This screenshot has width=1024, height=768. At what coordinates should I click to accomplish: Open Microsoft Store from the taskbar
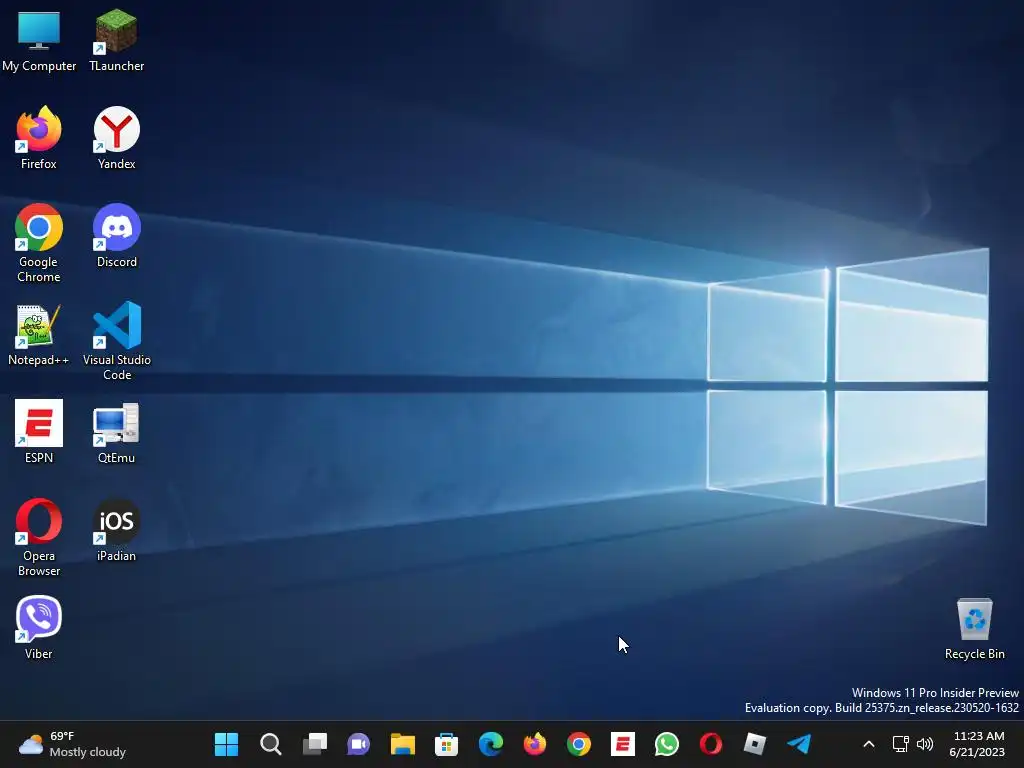pyautogui.click(x=447, y=744)
